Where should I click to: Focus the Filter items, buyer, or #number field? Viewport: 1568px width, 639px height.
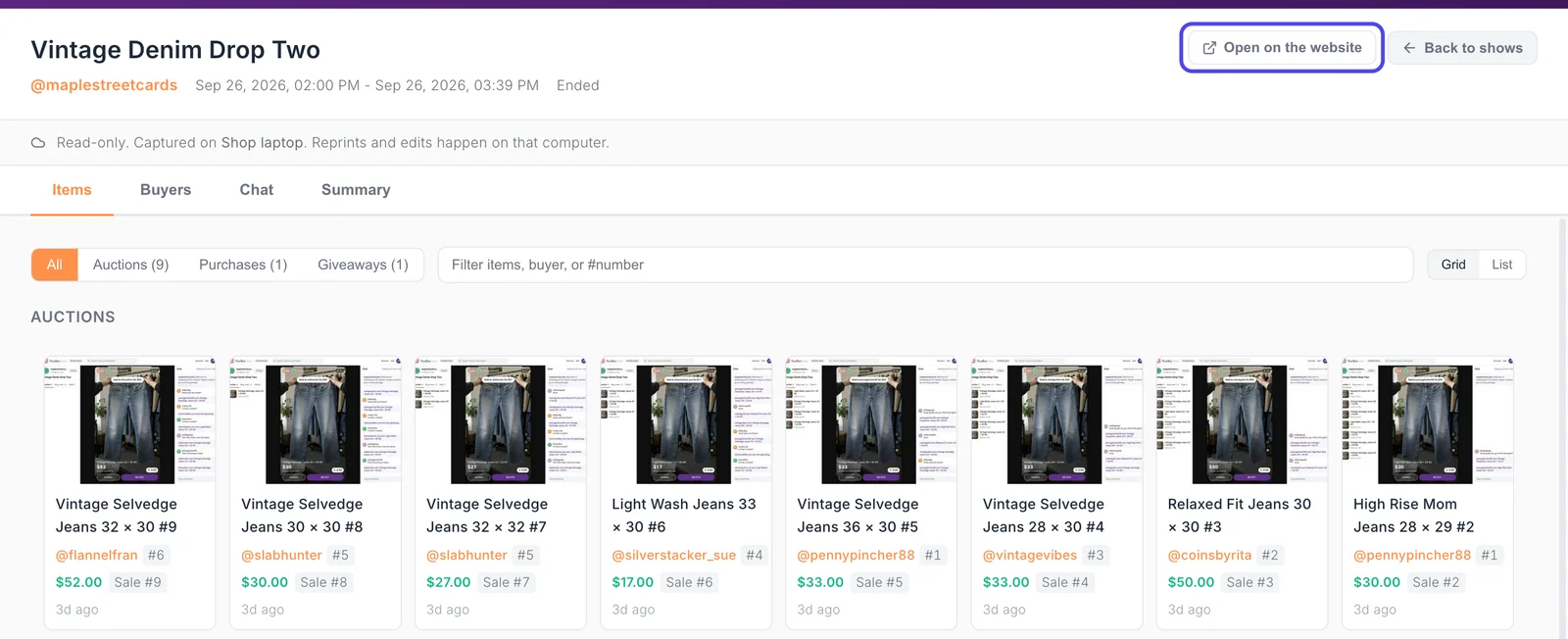[x=925, y=265]
